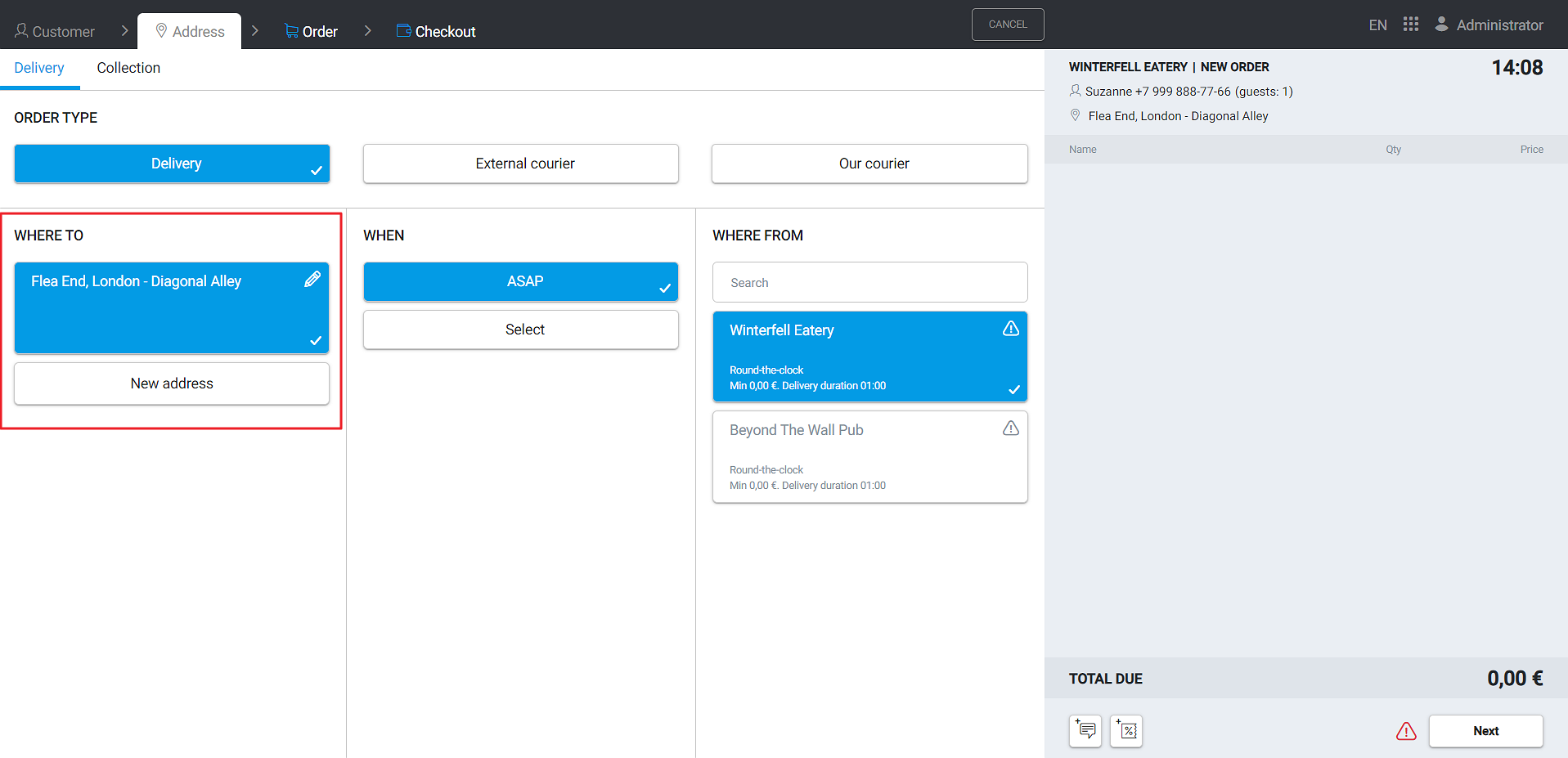Click the red warning triangle beside Next
1568x758 pixels.
click(x=1406, y=731)
